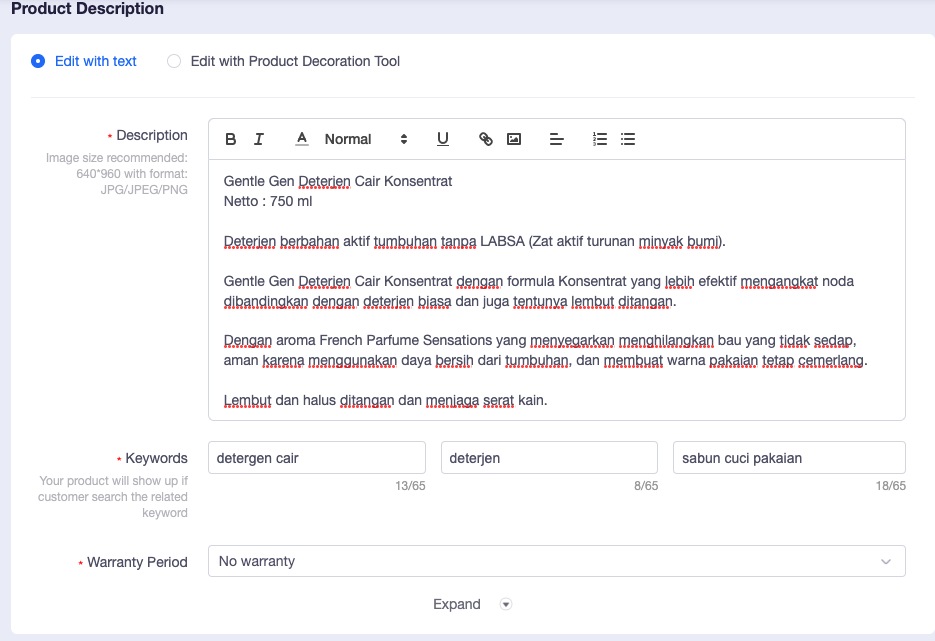Click the sentence mentioning LABSA
Viewport: 935px width, 641px height.
[474, 241]
